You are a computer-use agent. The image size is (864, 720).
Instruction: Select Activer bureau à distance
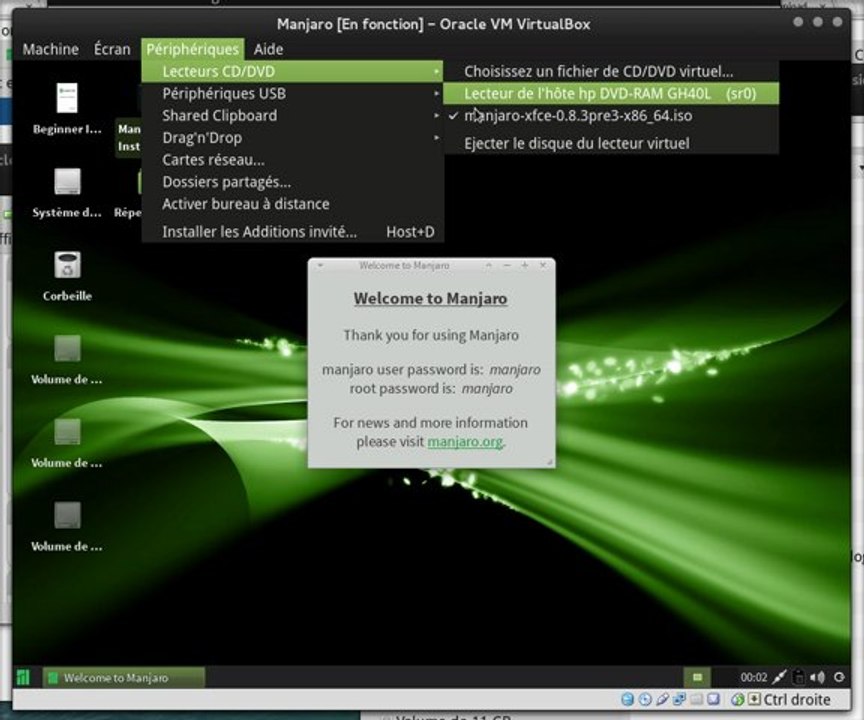292,204
